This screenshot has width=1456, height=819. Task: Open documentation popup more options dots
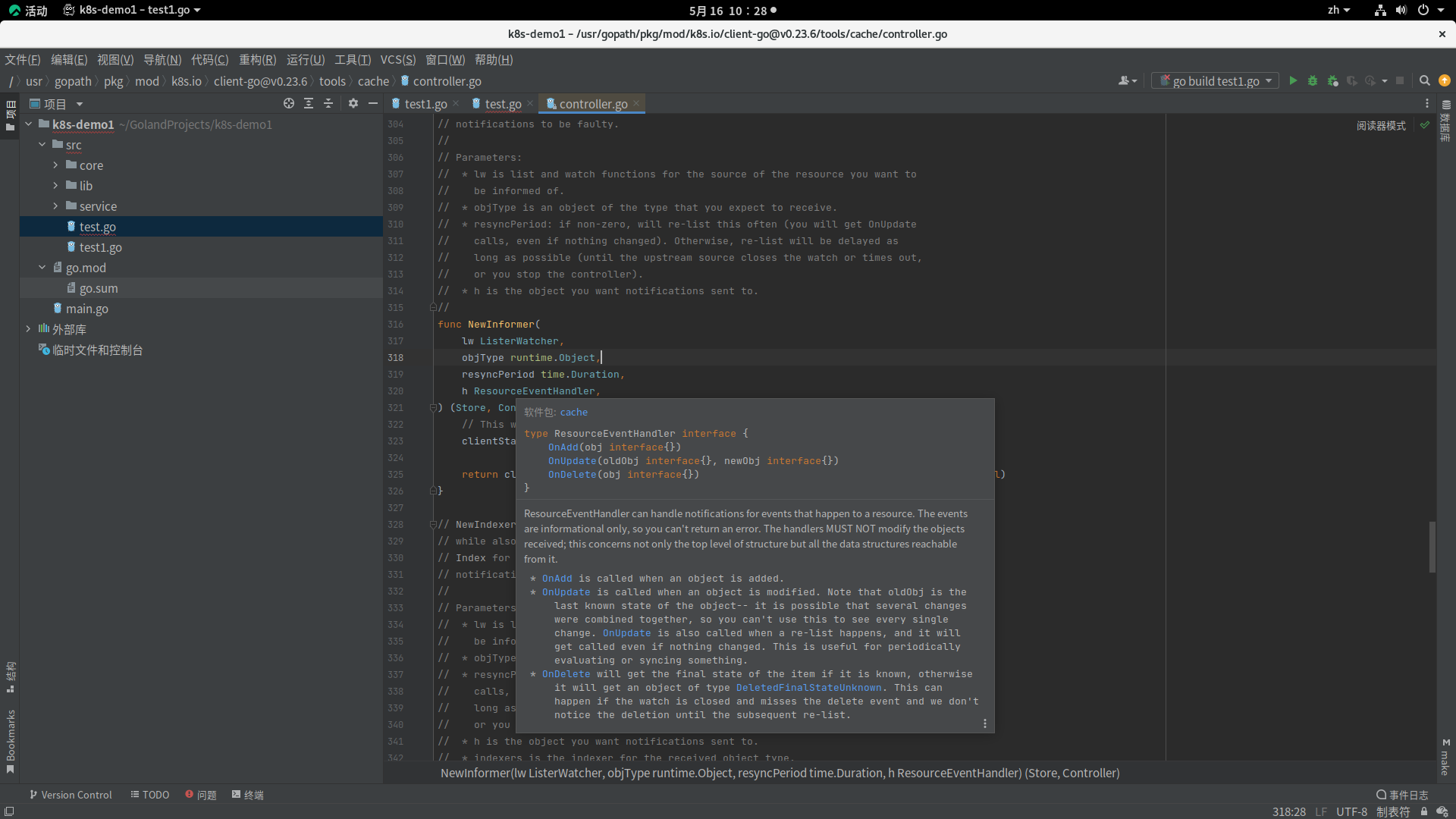click(x=985, y=723)
